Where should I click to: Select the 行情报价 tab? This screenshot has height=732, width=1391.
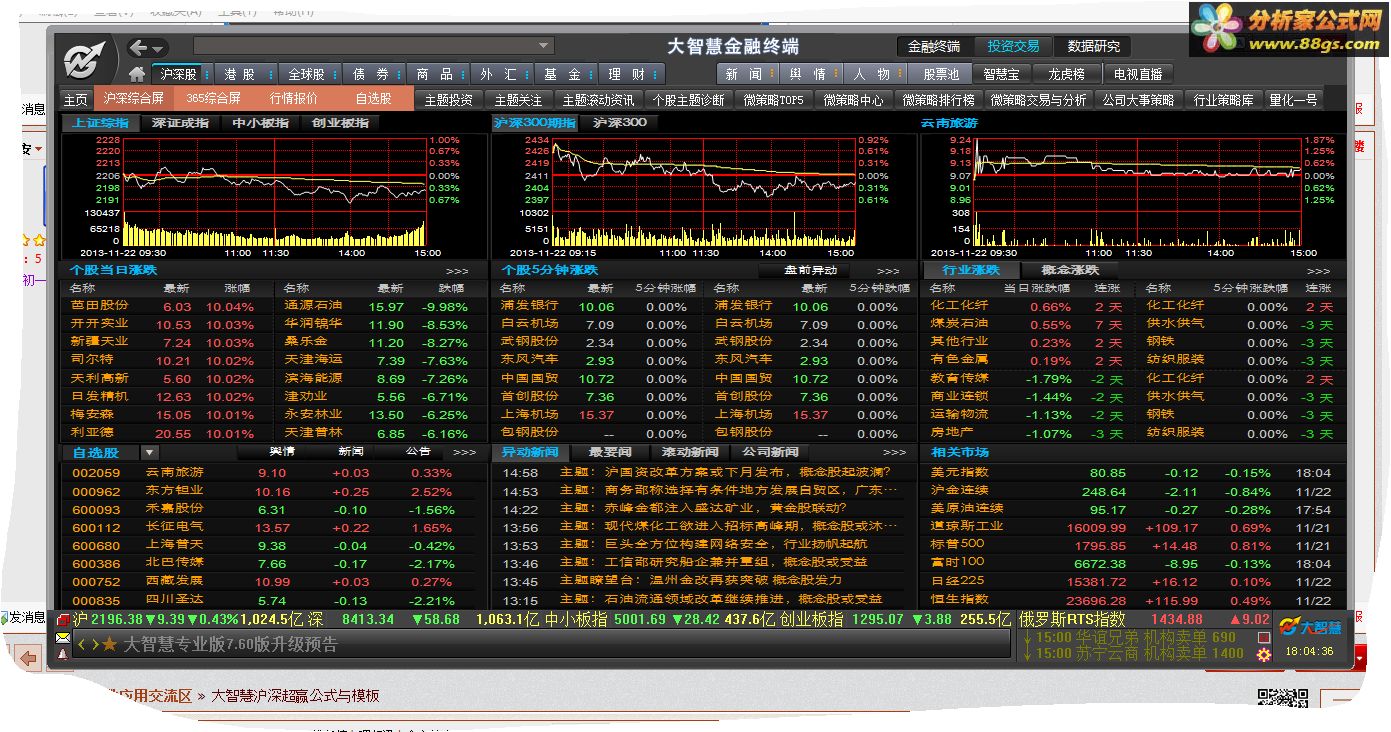coord(293,99)
